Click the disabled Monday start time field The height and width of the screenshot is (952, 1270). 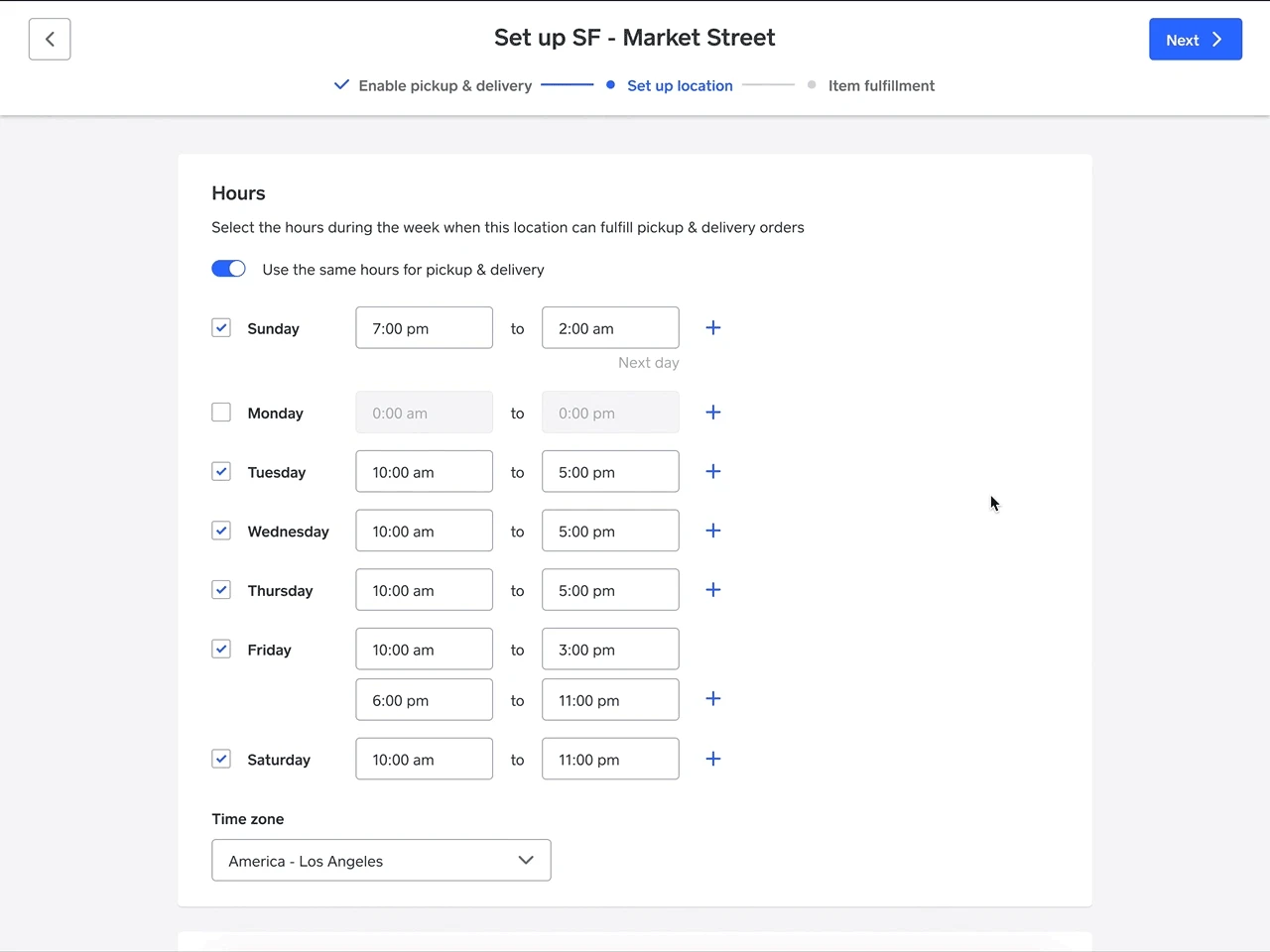425,413
